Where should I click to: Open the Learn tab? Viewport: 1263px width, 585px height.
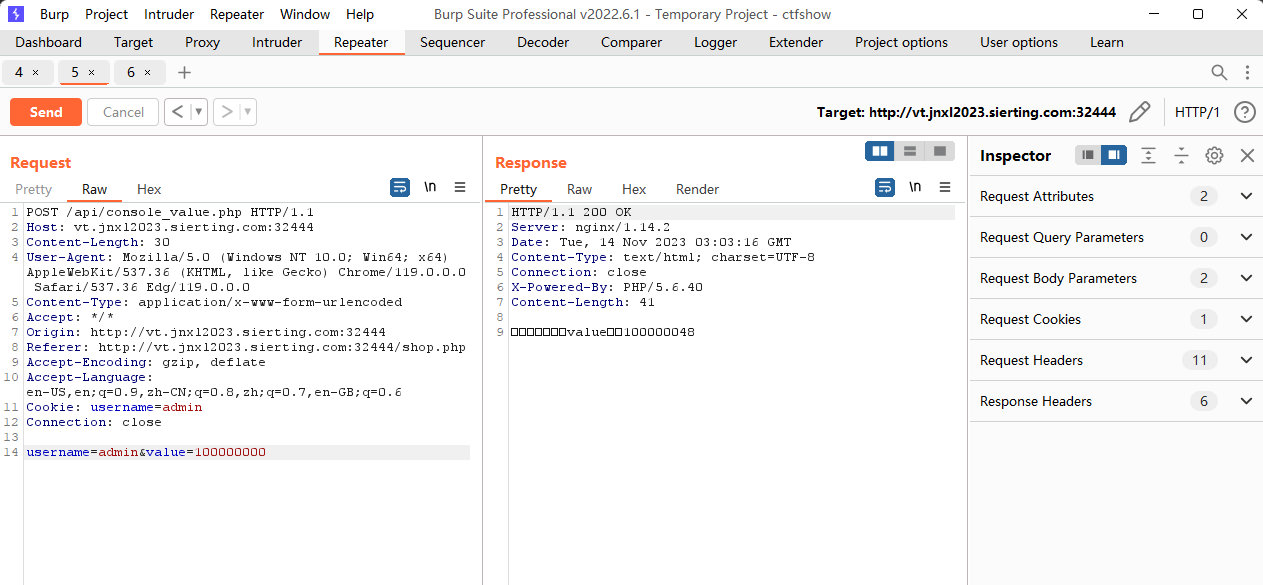click(1107, 42)
